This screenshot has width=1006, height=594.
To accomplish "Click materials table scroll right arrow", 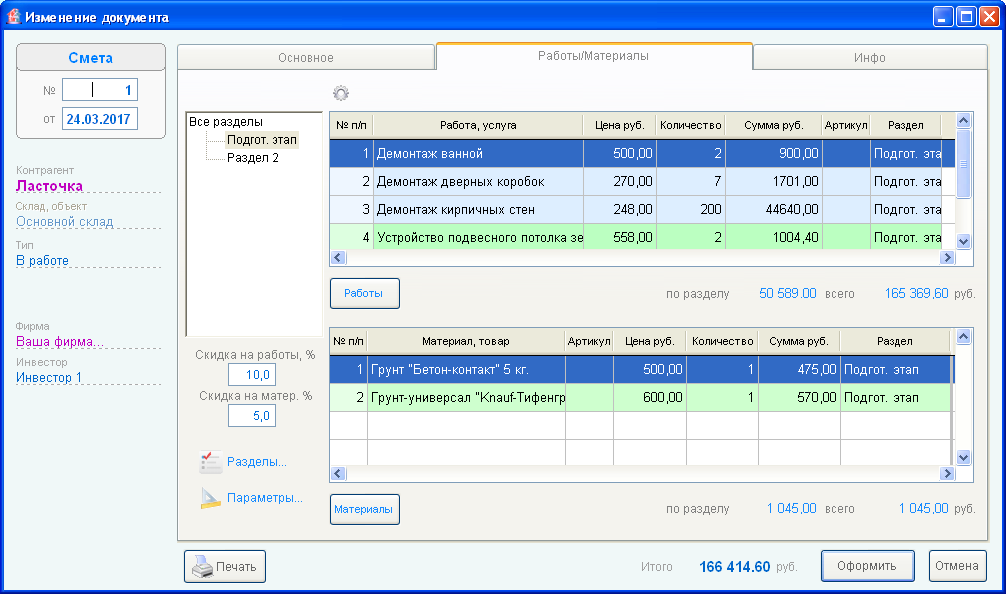I will pyautogui.click(x=947, y=473).
